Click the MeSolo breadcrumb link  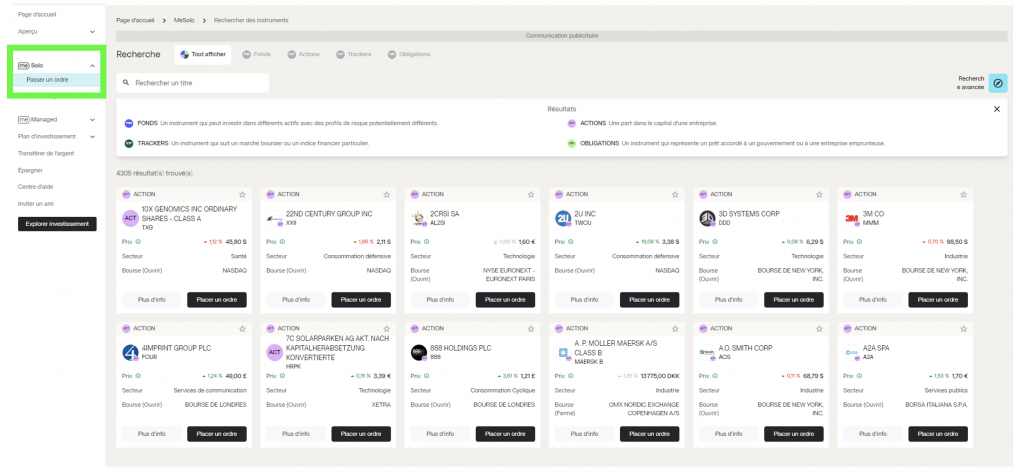(x=184, y=20)
